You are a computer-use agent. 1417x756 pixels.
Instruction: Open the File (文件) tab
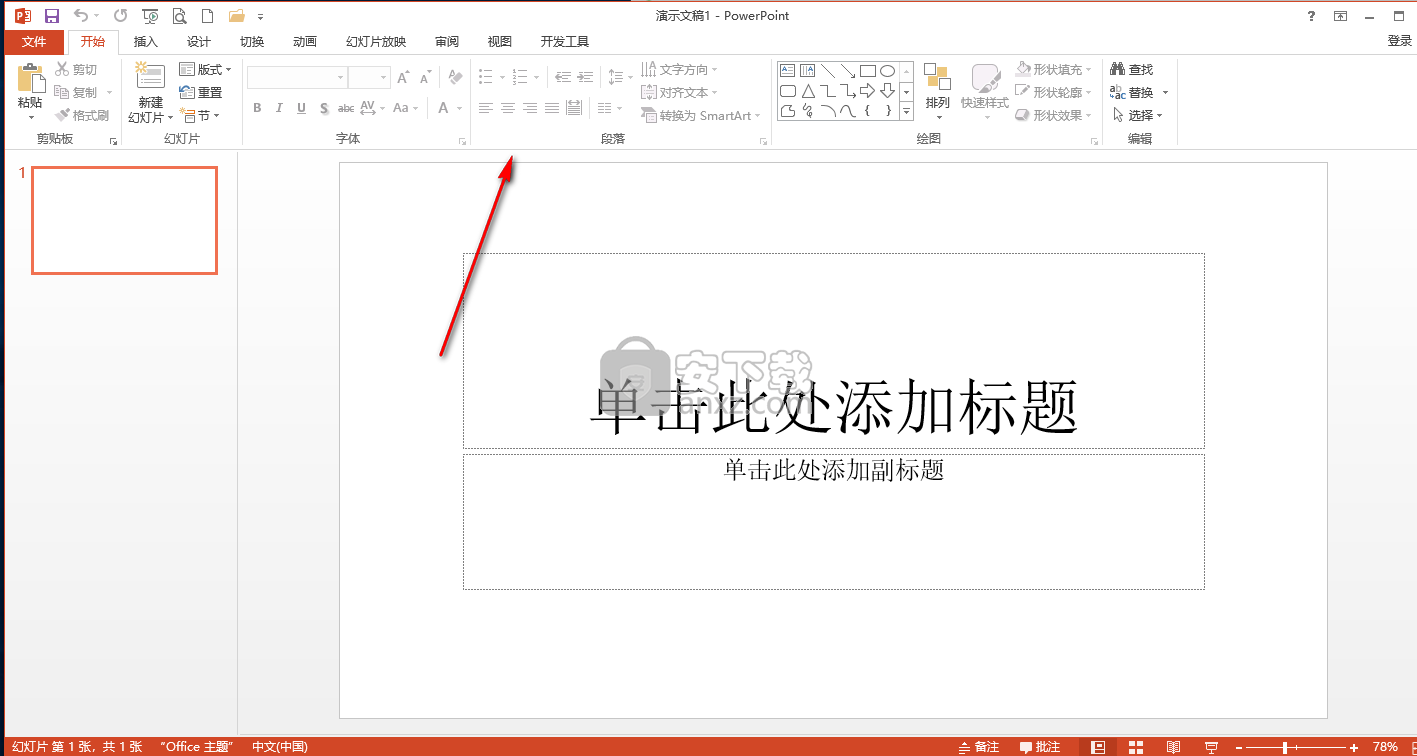pos(34,42)
